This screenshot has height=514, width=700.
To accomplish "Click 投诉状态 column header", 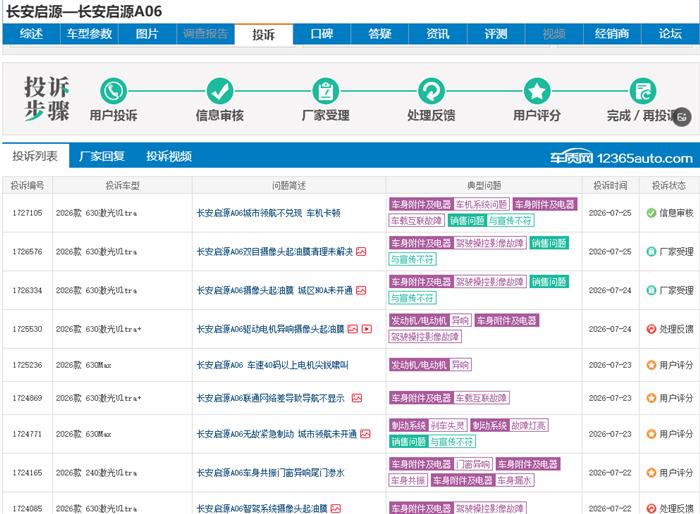I will coord(669,185).
